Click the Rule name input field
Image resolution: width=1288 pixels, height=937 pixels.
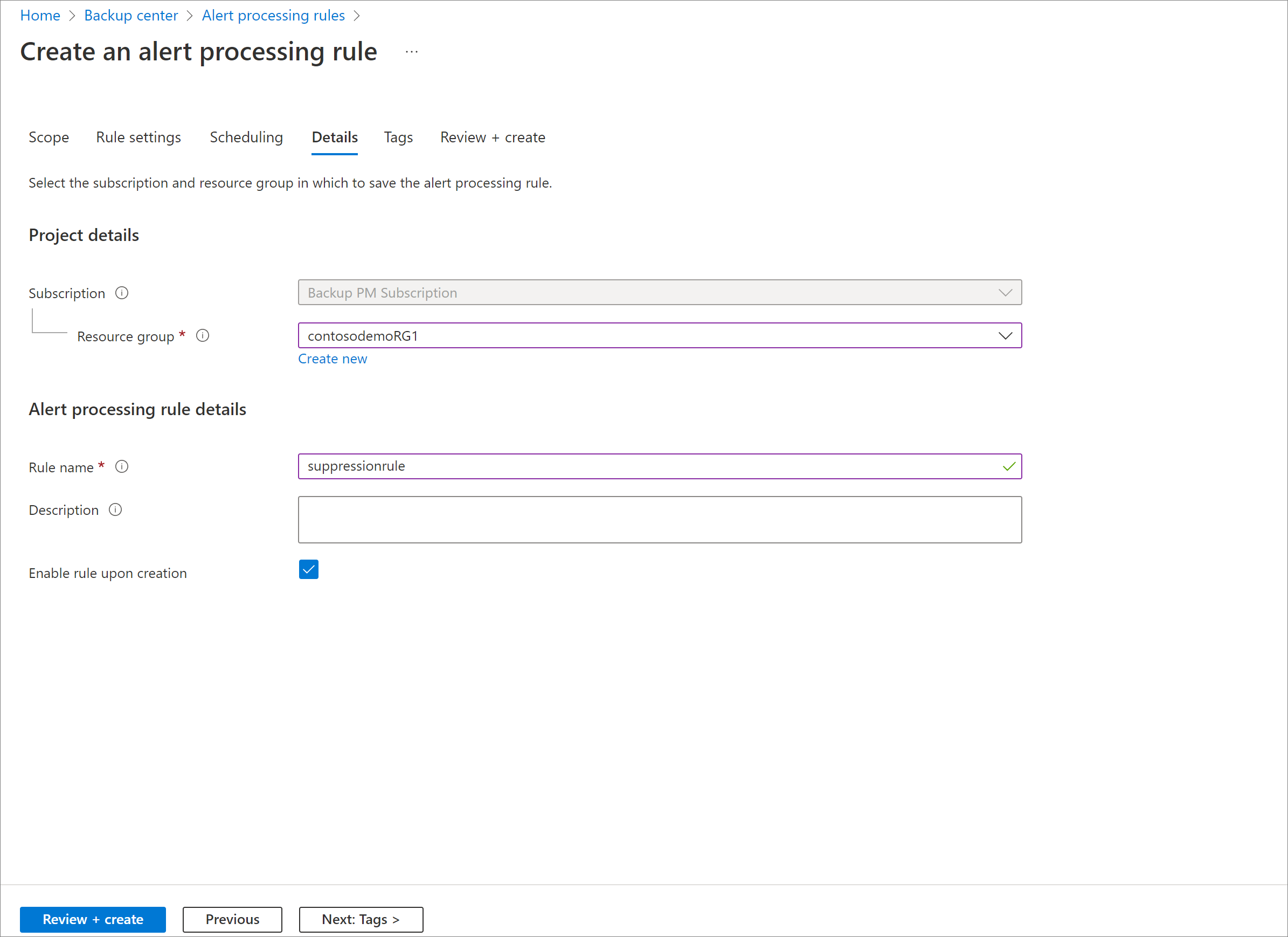(660, 465)
